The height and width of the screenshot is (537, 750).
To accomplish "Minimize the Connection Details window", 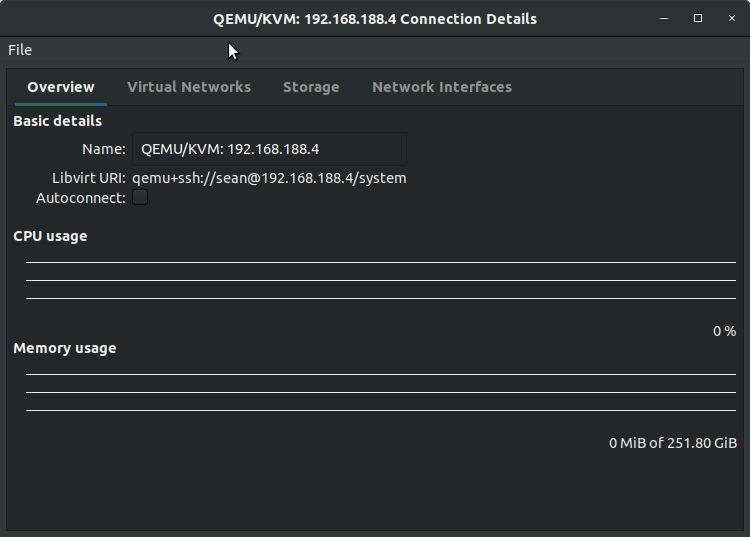I will click(664, 18).
